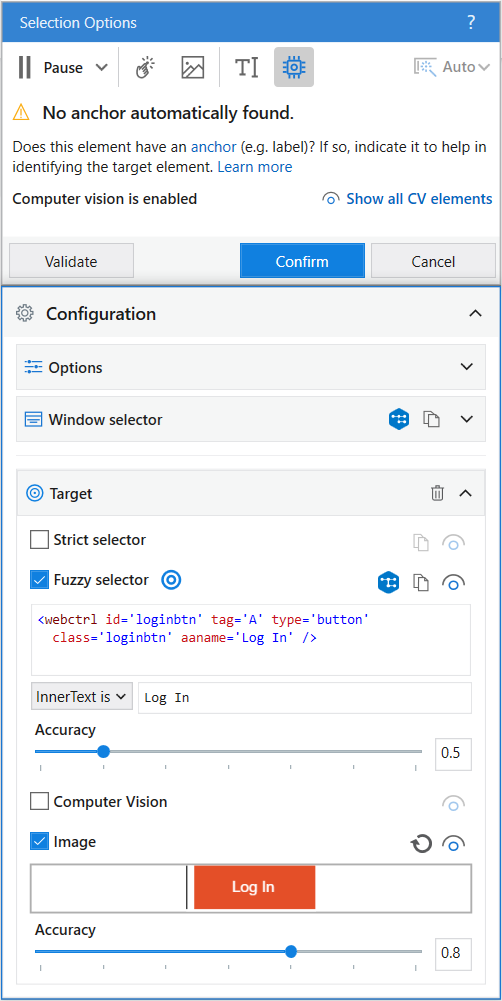Screen dimensions: 502x1001
Task: Click the Window selector window icon
Action: pos(33,419)
